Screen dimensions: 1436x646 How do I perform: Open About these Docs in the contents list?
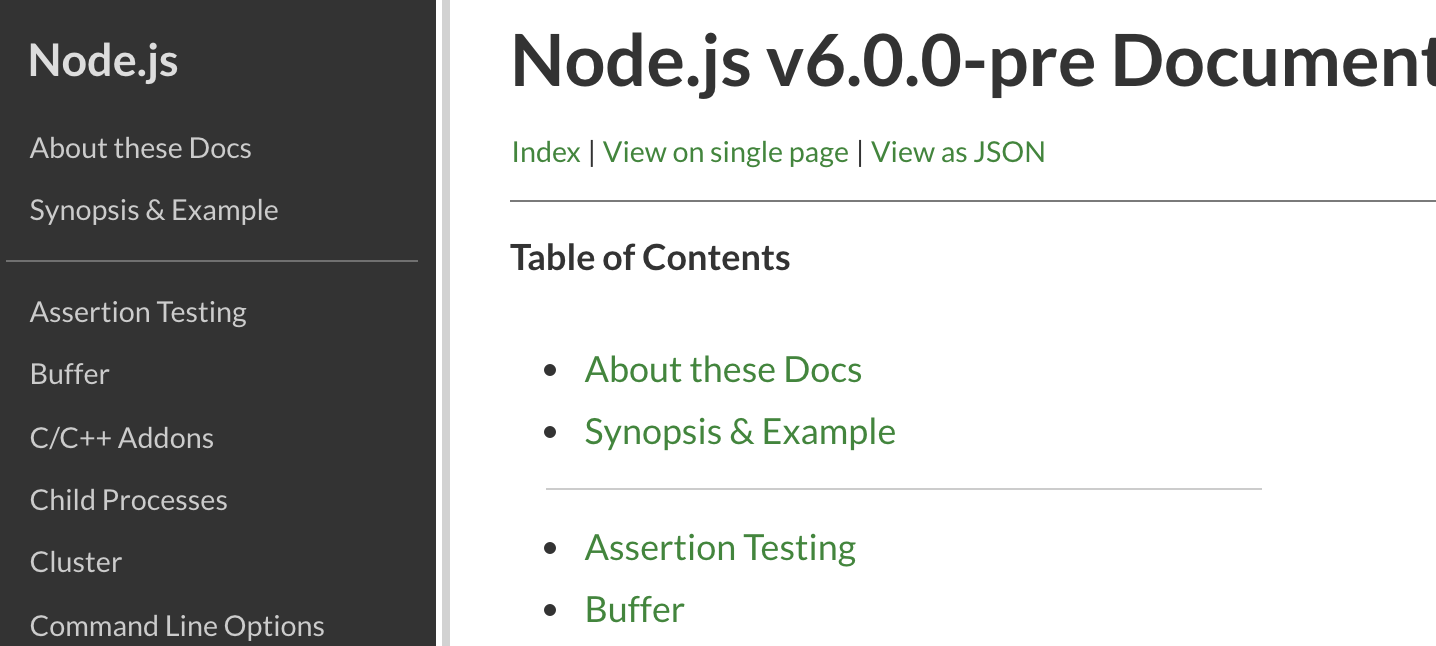723,370
